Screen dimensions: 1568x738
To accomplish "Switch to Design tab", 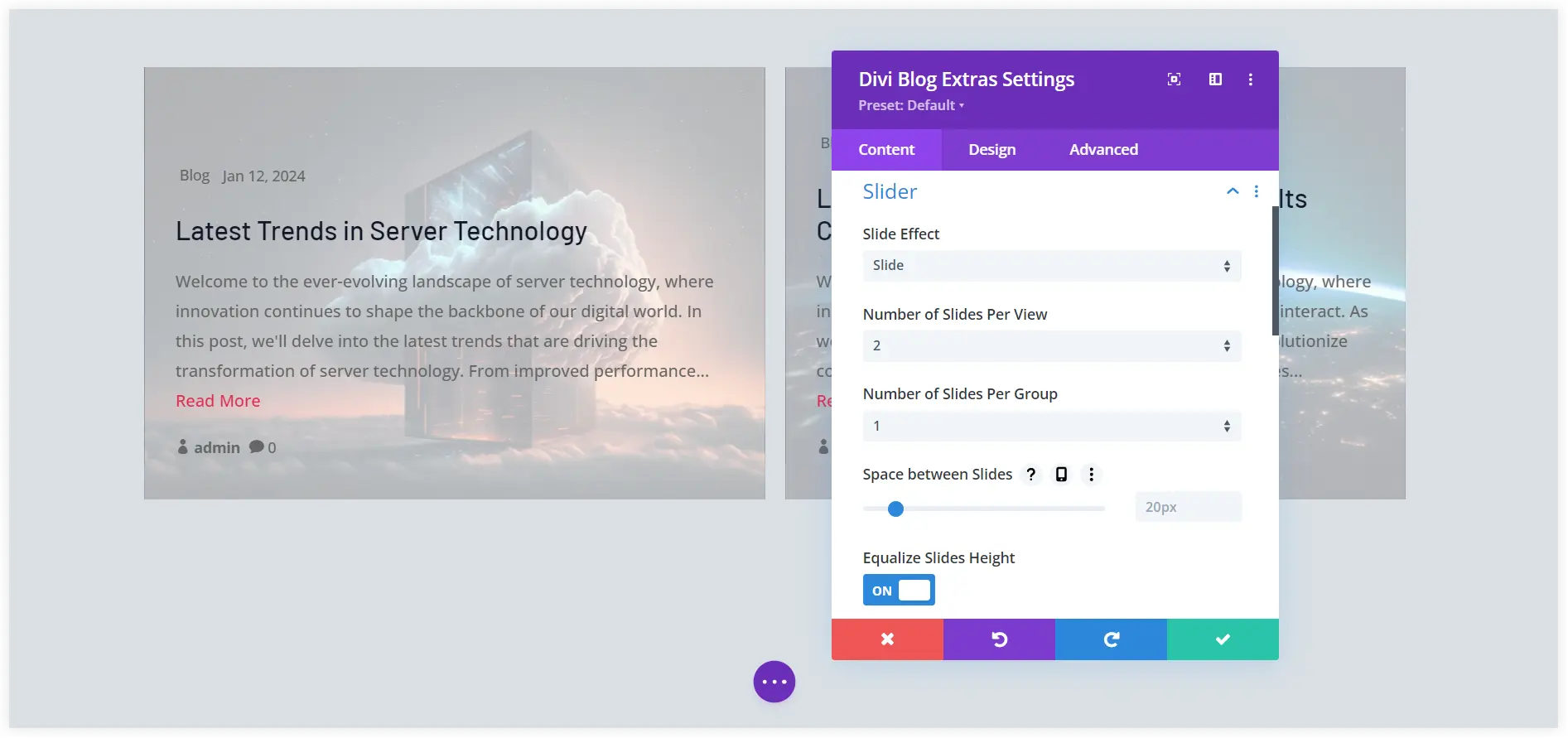I will click(x=992, y=150).
